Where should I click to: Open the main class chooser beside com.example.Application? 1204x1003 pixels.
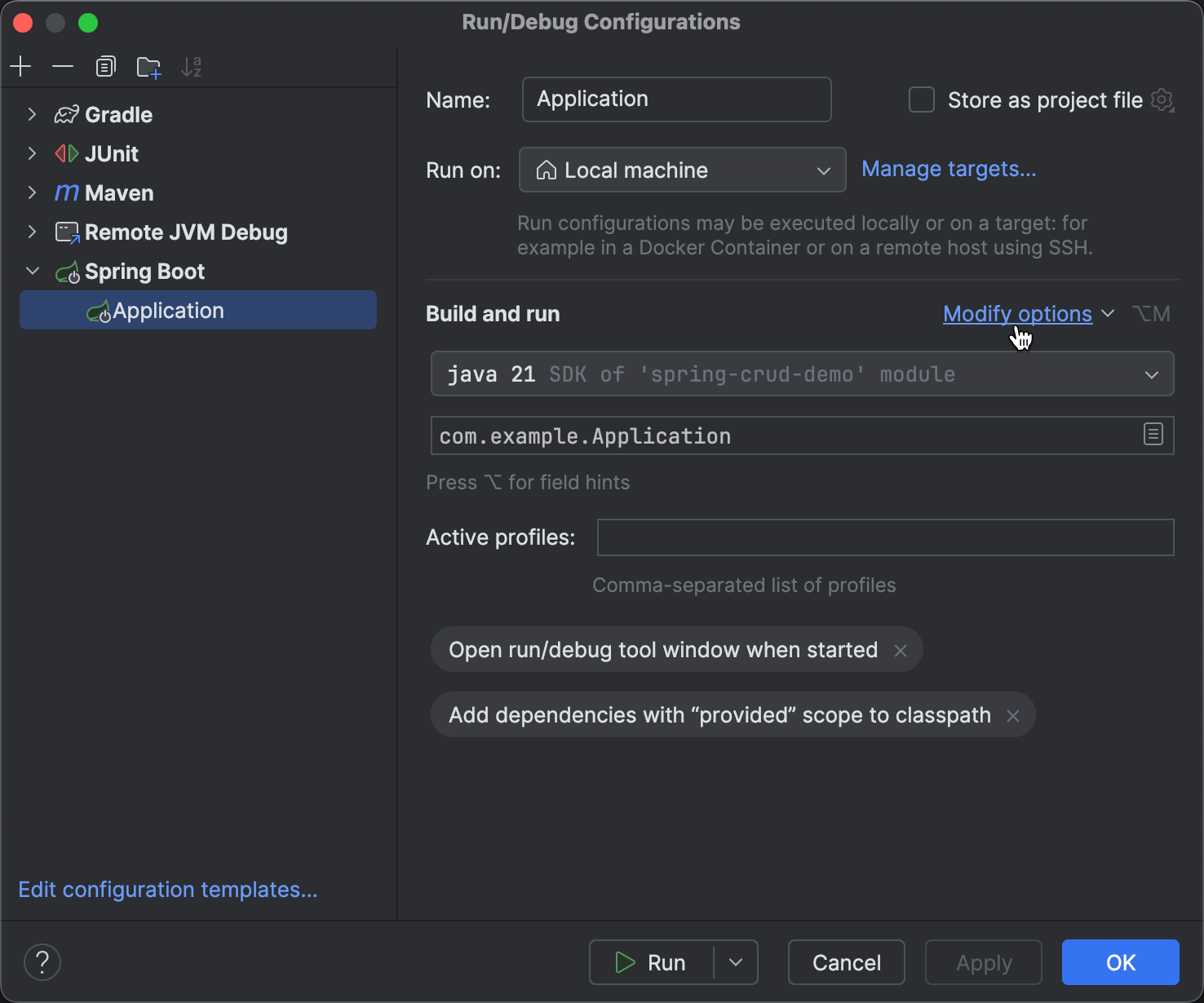pos(1153,435)
